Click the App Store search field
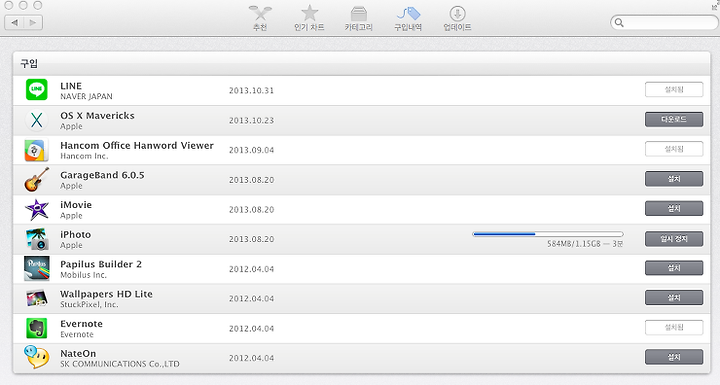This screenshot has height=385, width=720. 664,23
